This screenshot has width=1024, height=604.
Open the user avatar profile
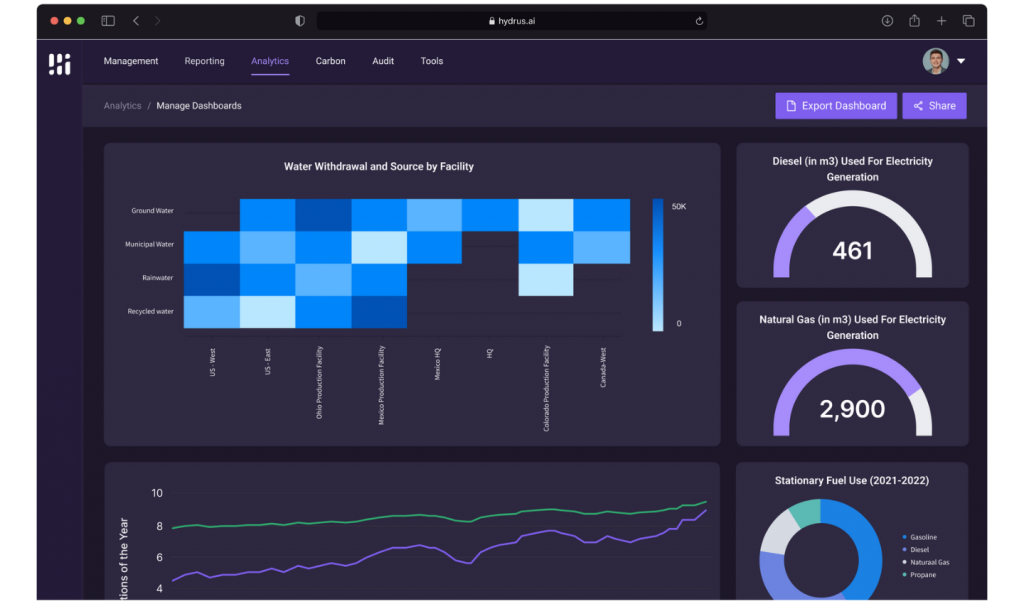click(935, 61)
